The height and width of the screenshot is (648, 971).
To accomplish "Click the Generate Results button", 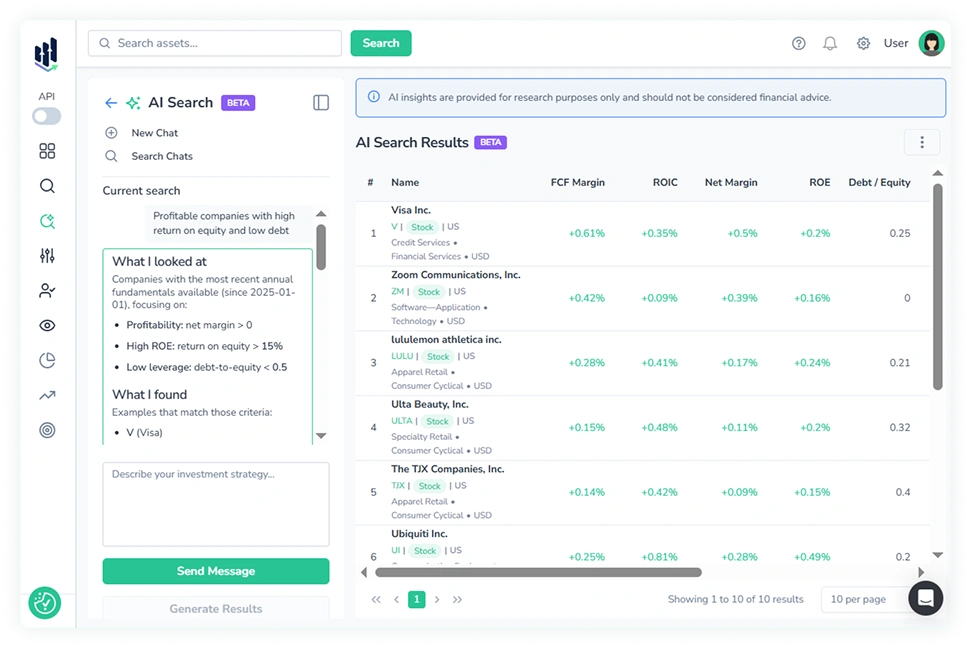I will tap(216, 609).
